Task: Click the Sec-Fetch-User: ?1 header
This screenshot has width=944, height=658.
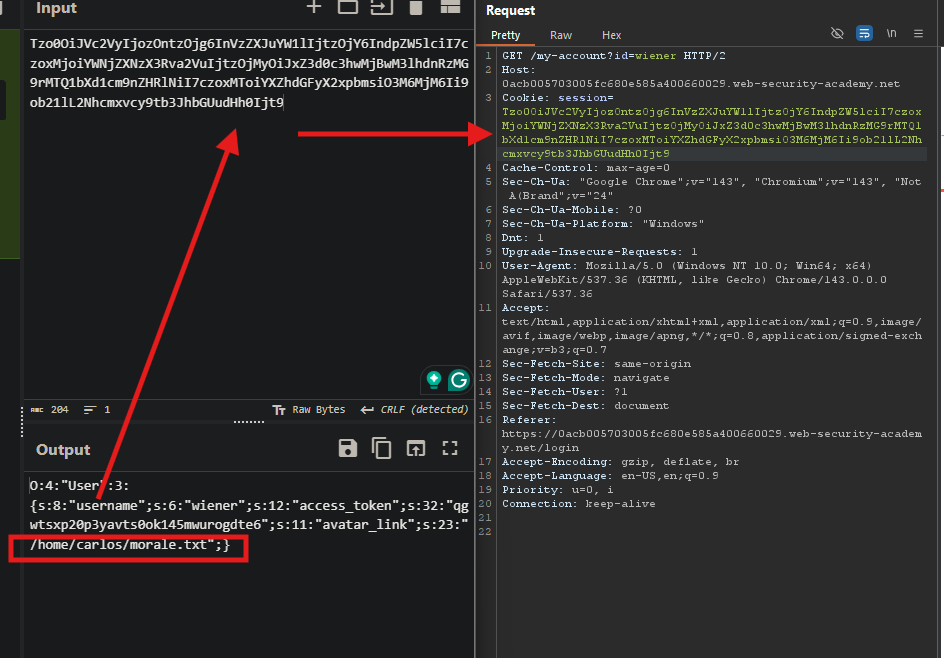Action: [x=565, y=391]
